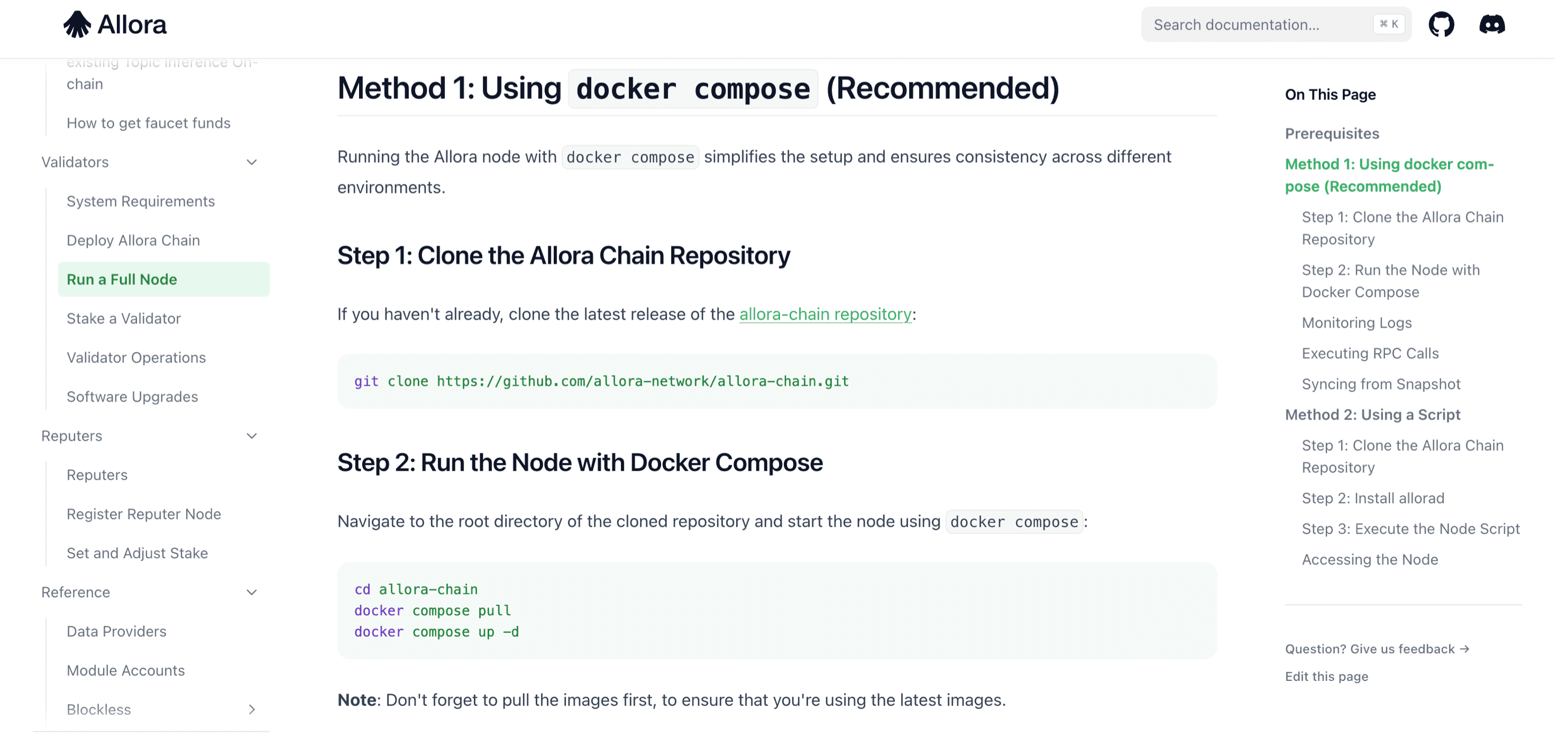Collapse the Reputers section chevron
This screenshot has width=1568, height=739.
tap(251, 436)
